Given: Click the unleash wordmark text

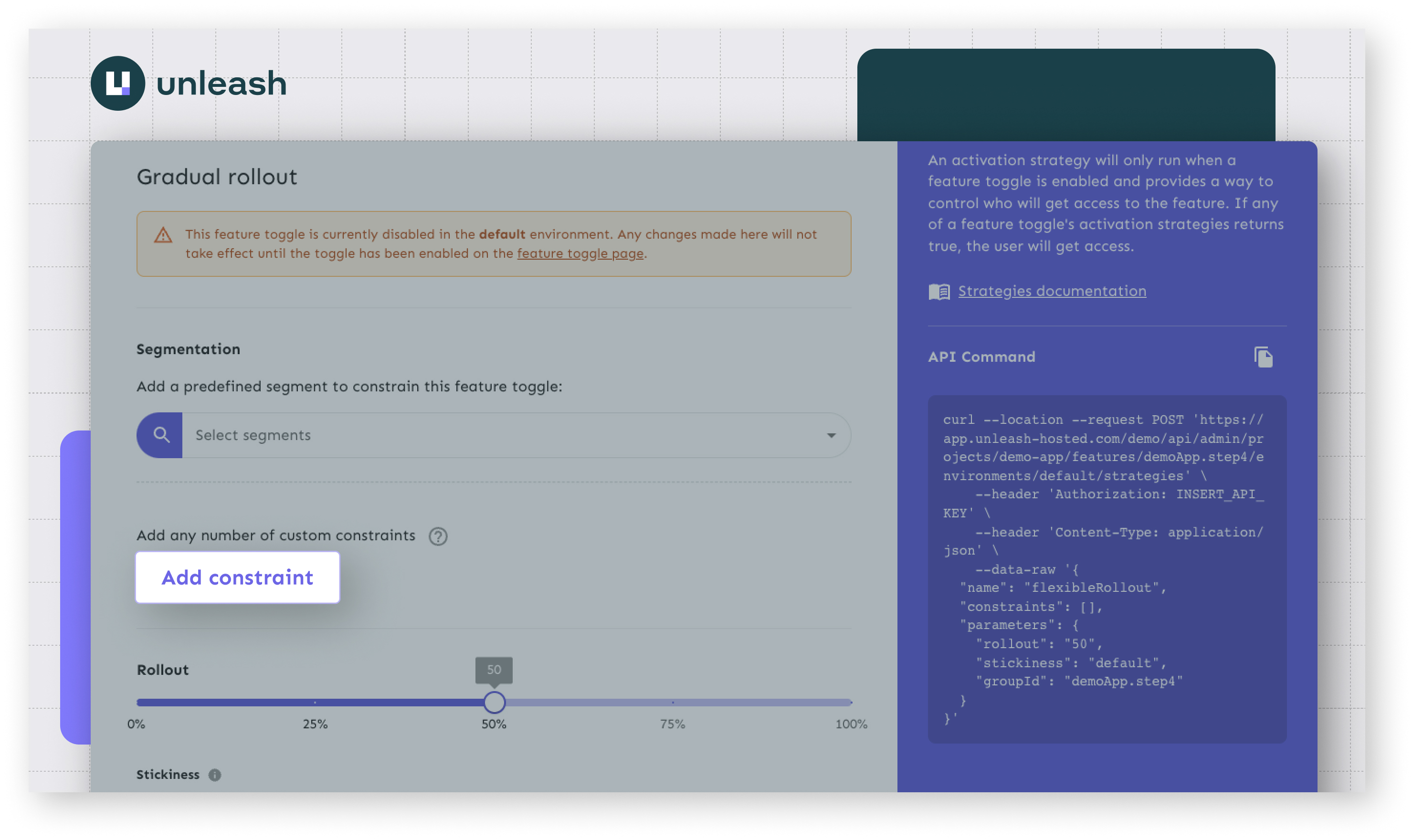Looking at the screenshot, I should (221, 83).
